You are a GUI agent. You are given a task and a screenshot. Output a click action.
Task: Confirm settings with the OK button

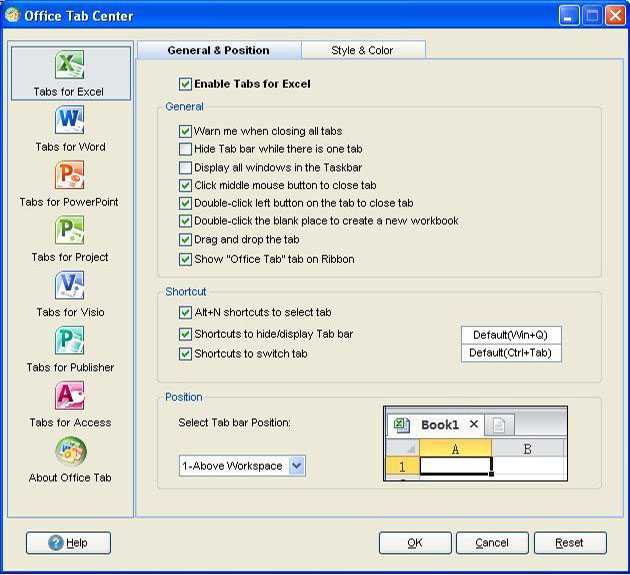tap(415, 543)
